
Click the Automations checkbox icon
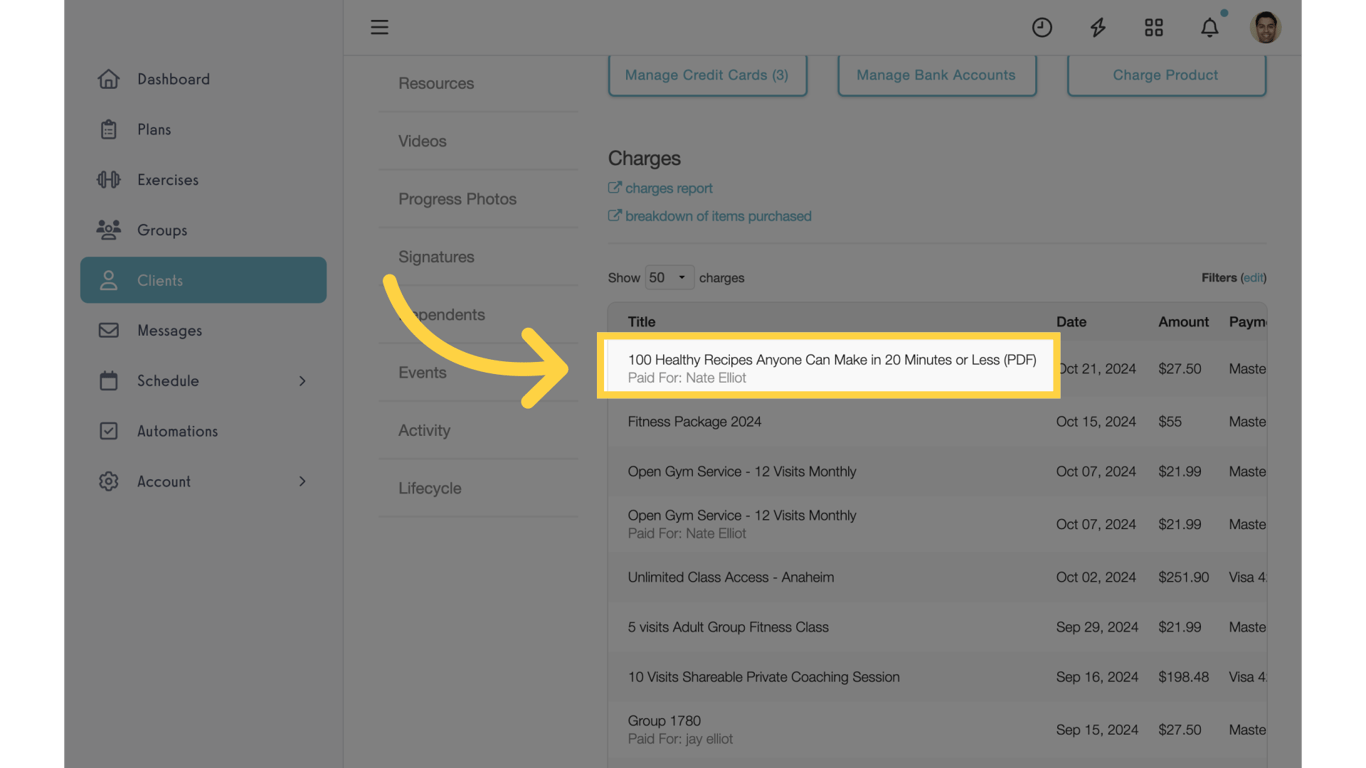(x=108, y=431)
